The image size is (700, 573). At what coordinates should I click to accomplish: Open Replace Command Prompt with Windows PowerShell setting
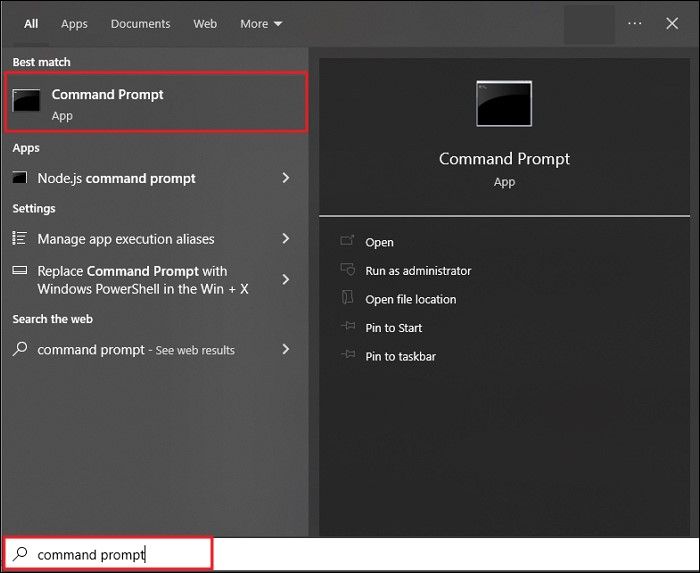click(154, 280)
